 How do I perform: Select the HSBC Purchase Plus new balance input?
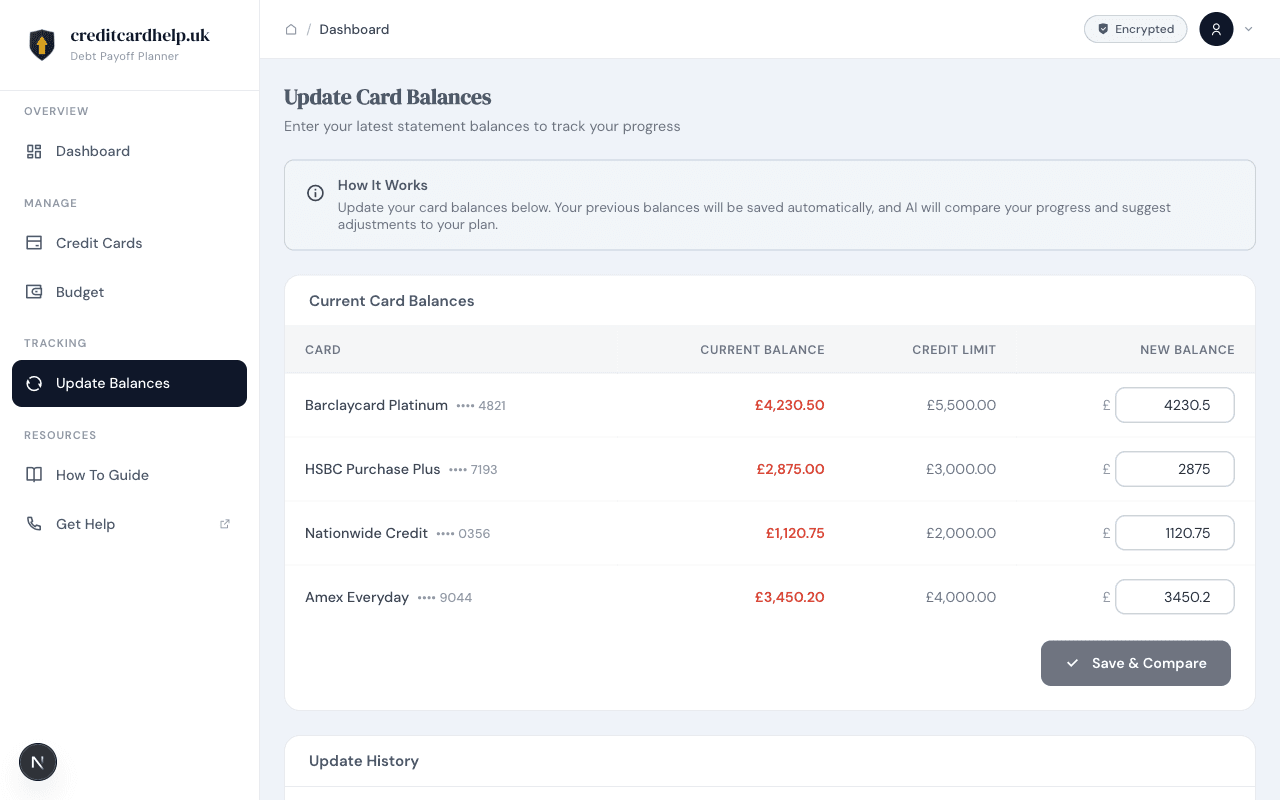(1174, 469)
